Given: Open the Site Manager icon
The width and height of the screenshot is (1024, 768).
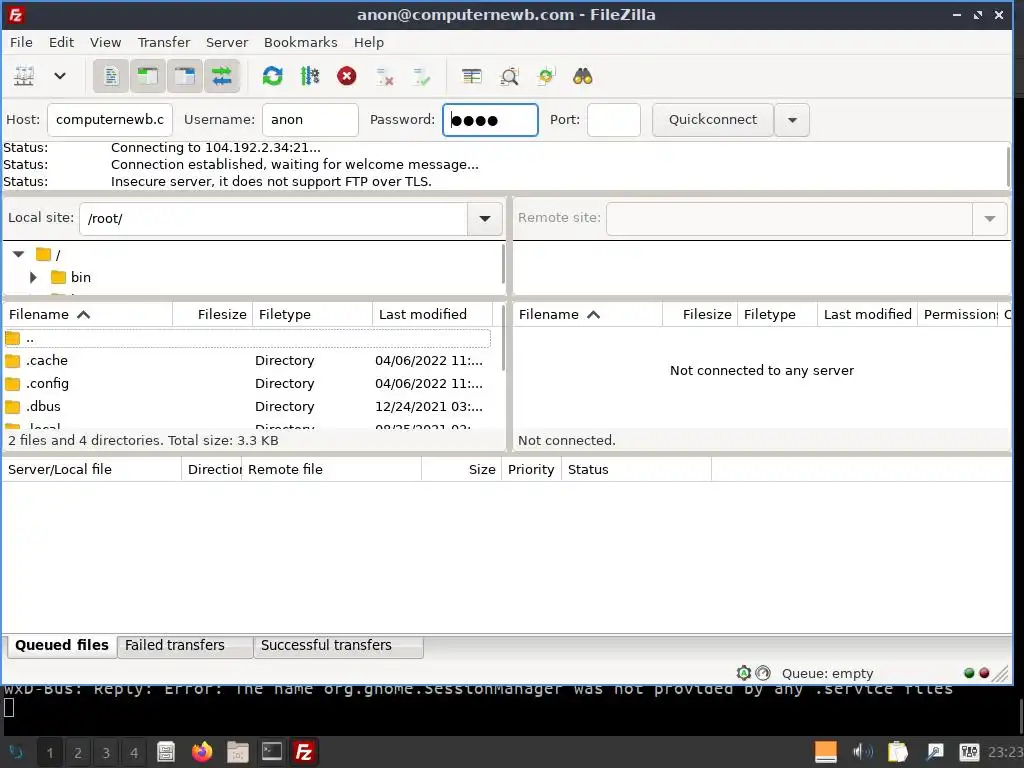Looking at the screenshot, I should pos(24,76).
